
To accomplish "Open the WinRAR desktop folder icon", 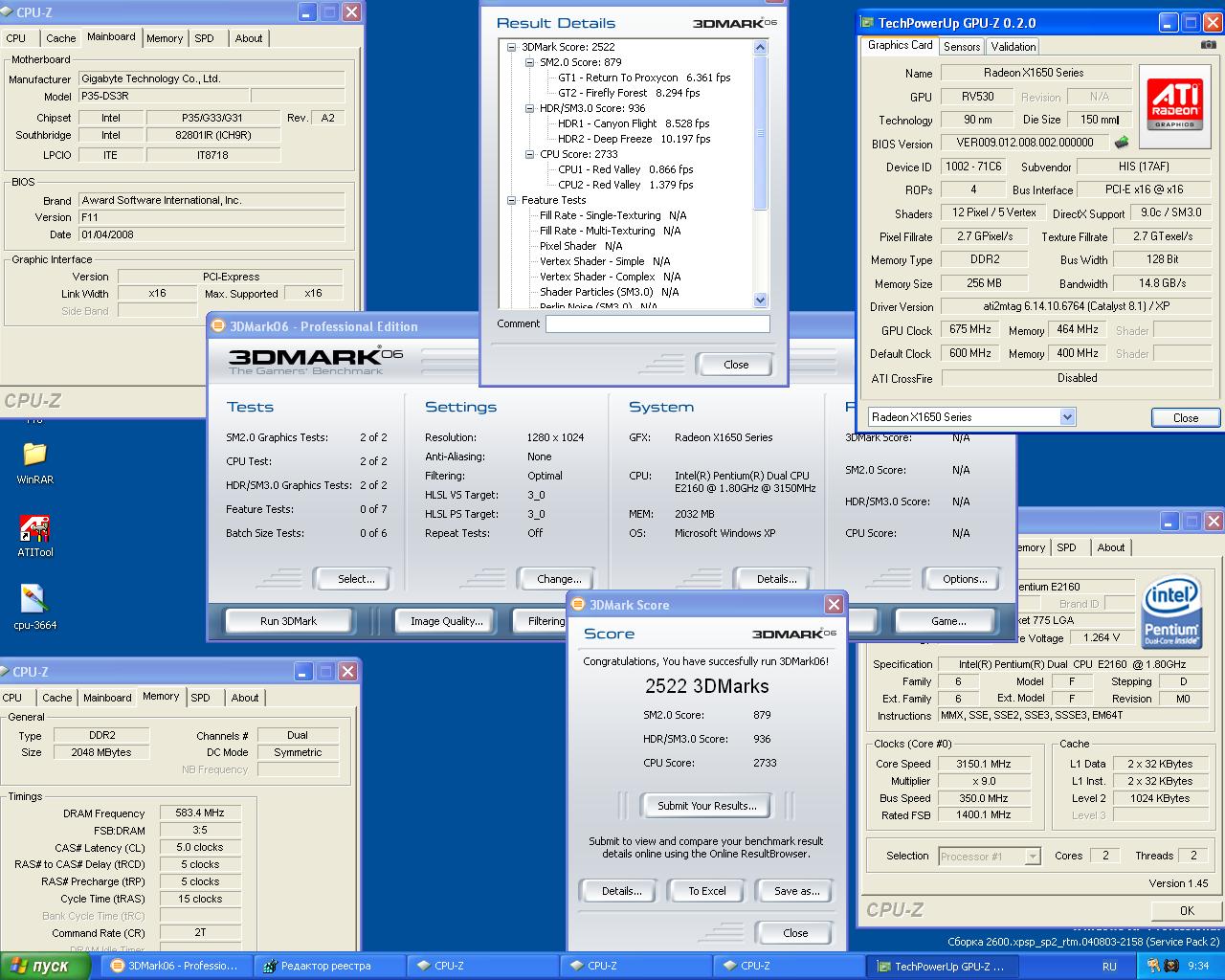I will (x=34, y=463).
